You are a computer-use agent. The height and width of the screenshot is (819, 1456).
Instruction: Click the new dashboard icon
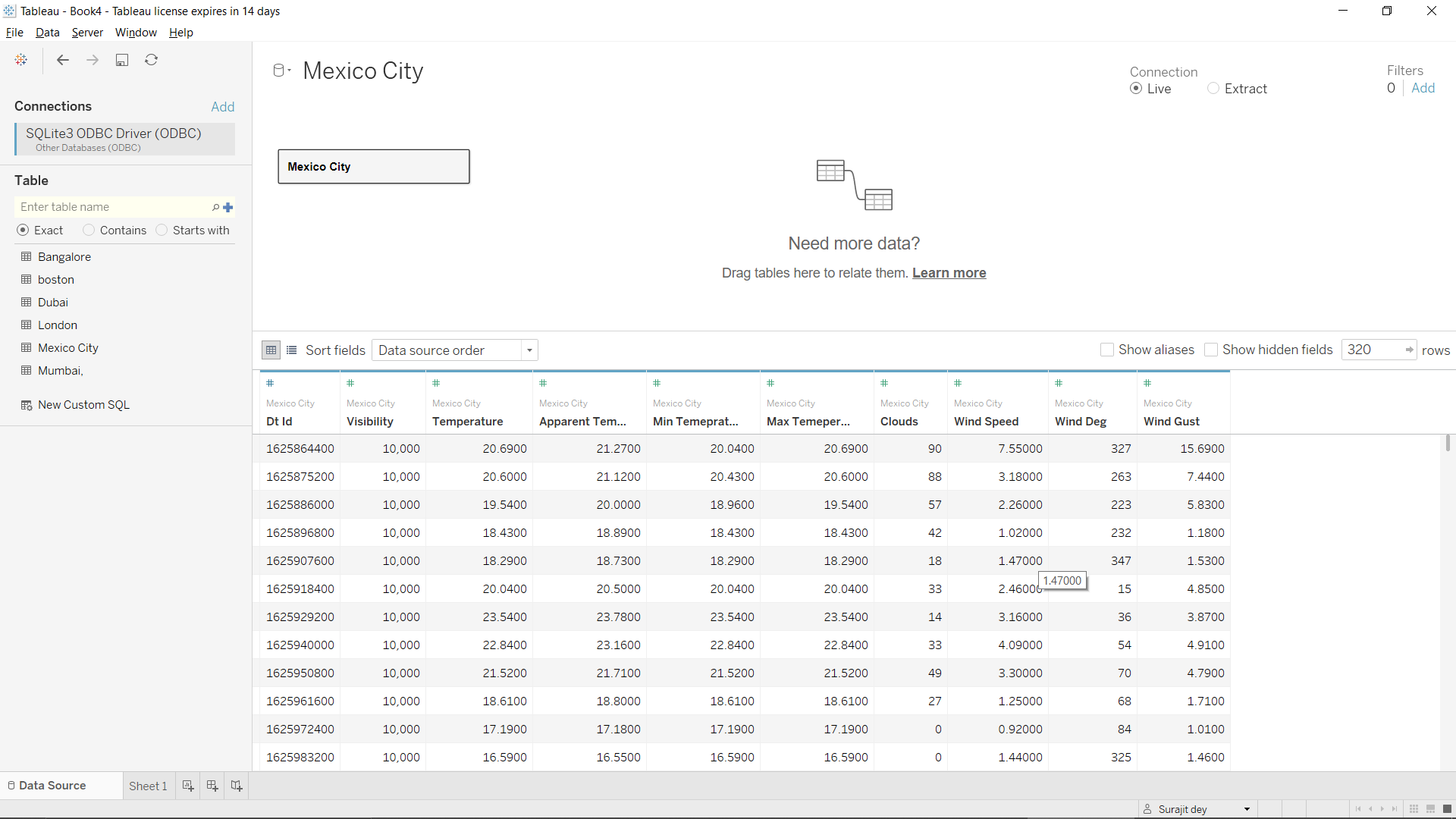212,786
